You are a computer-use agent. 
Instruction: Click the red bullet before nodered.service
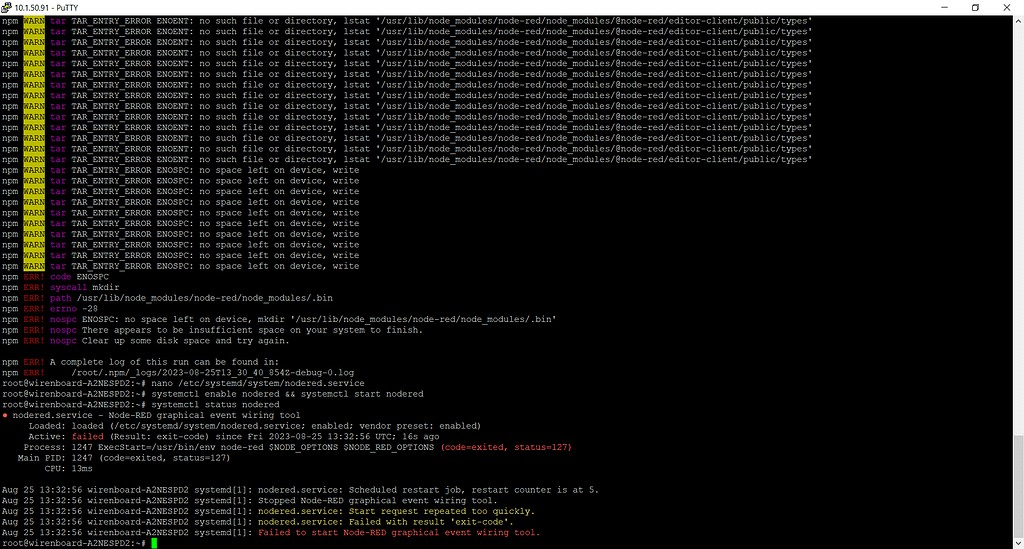(x=5, y=415)
